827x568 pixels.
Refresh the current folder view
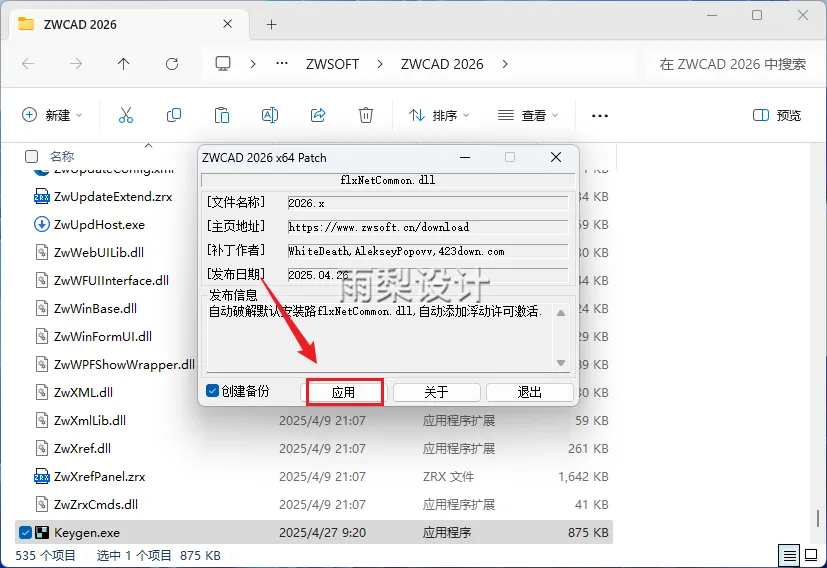(x=172, y=64)
